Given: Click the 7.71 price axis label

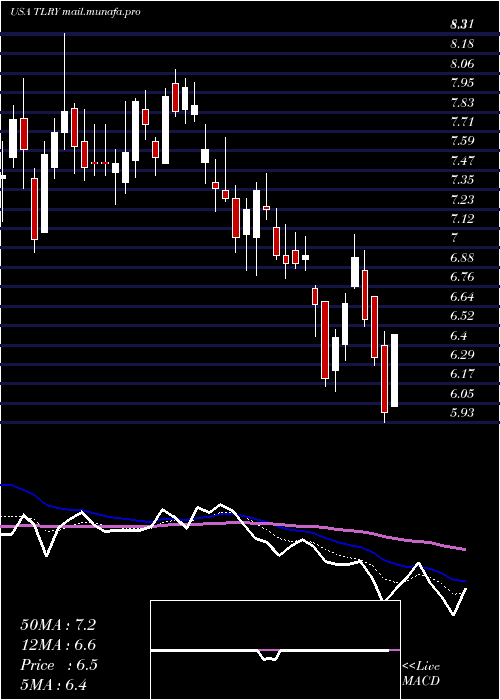Looking at the screenshot, I should [462, 122].
